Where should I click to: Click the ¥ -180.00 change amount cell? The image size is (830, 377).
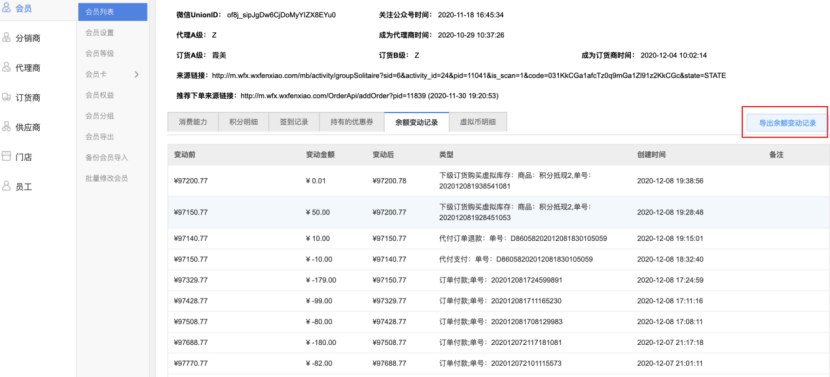coord(321,343)
